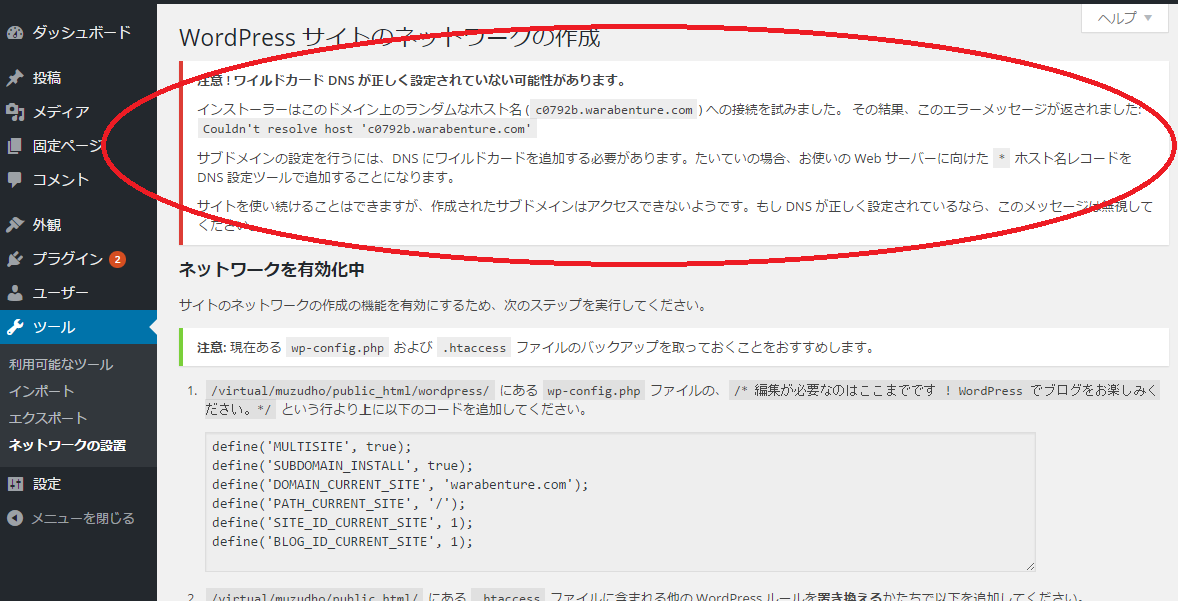1178x601 pixels.
Task: Click the 設定 sliders icon
Action: click(x=15, y=484)
